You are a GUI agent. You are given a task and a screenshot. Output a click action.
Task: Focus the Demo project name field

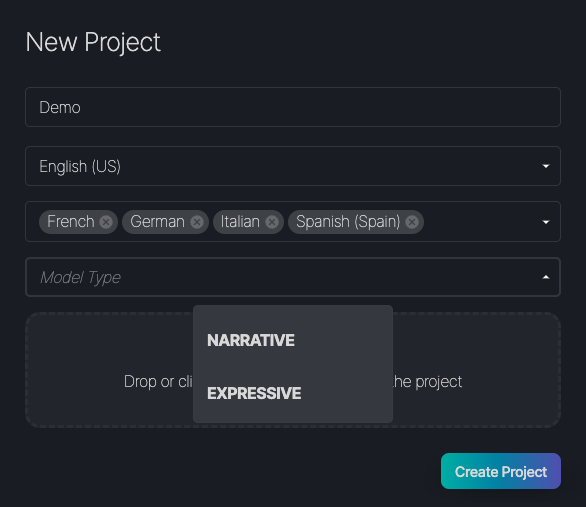[293, 107]
